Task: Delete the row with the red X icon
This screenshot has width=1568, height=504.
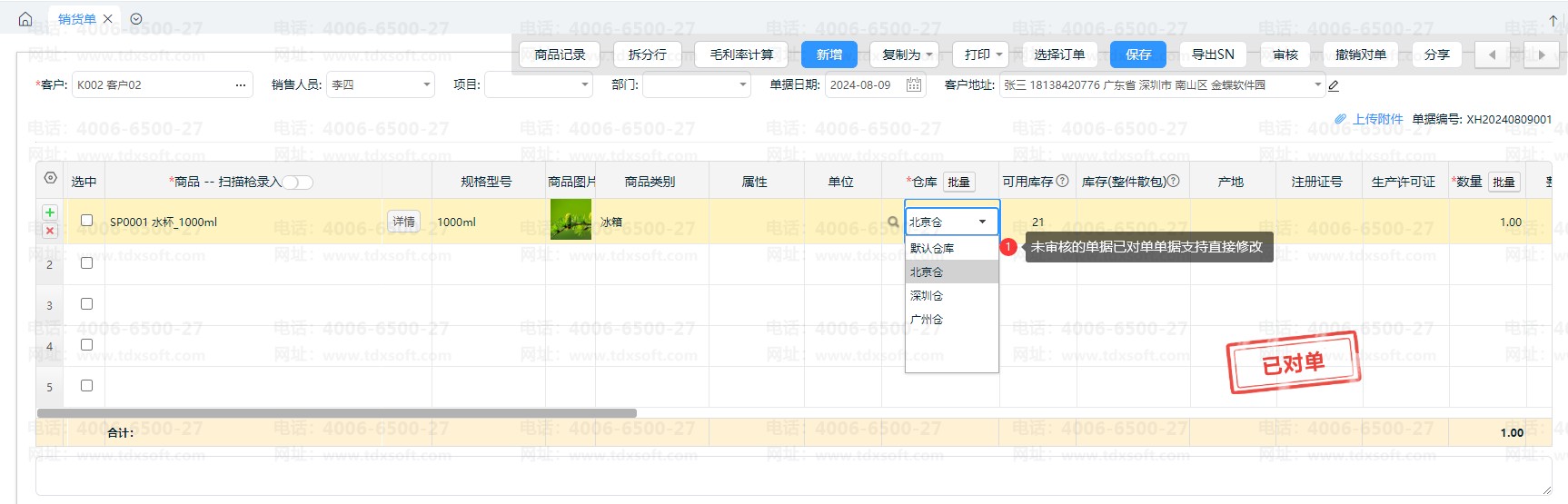Action: [x=50, y=231]
